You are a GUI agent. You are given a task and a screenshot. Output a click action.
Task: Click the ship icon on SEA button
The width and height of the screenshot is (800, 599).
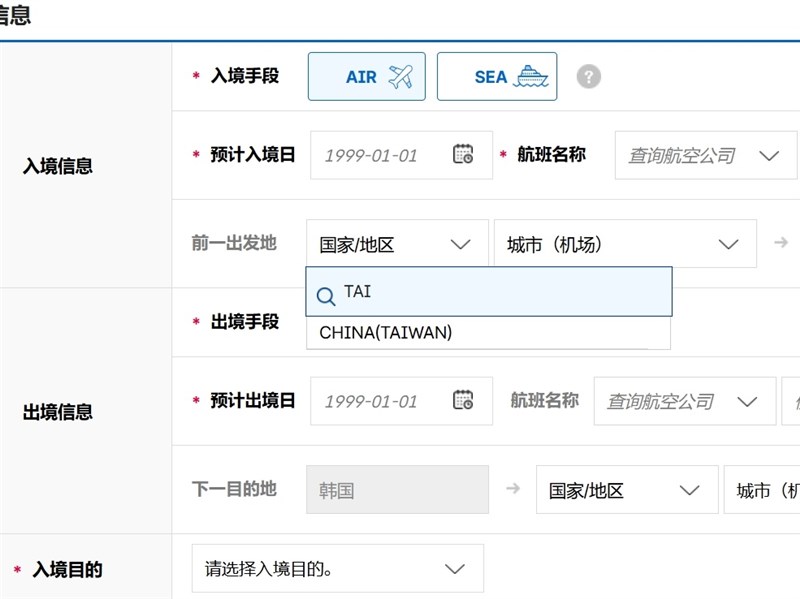[x=531, y=77]
